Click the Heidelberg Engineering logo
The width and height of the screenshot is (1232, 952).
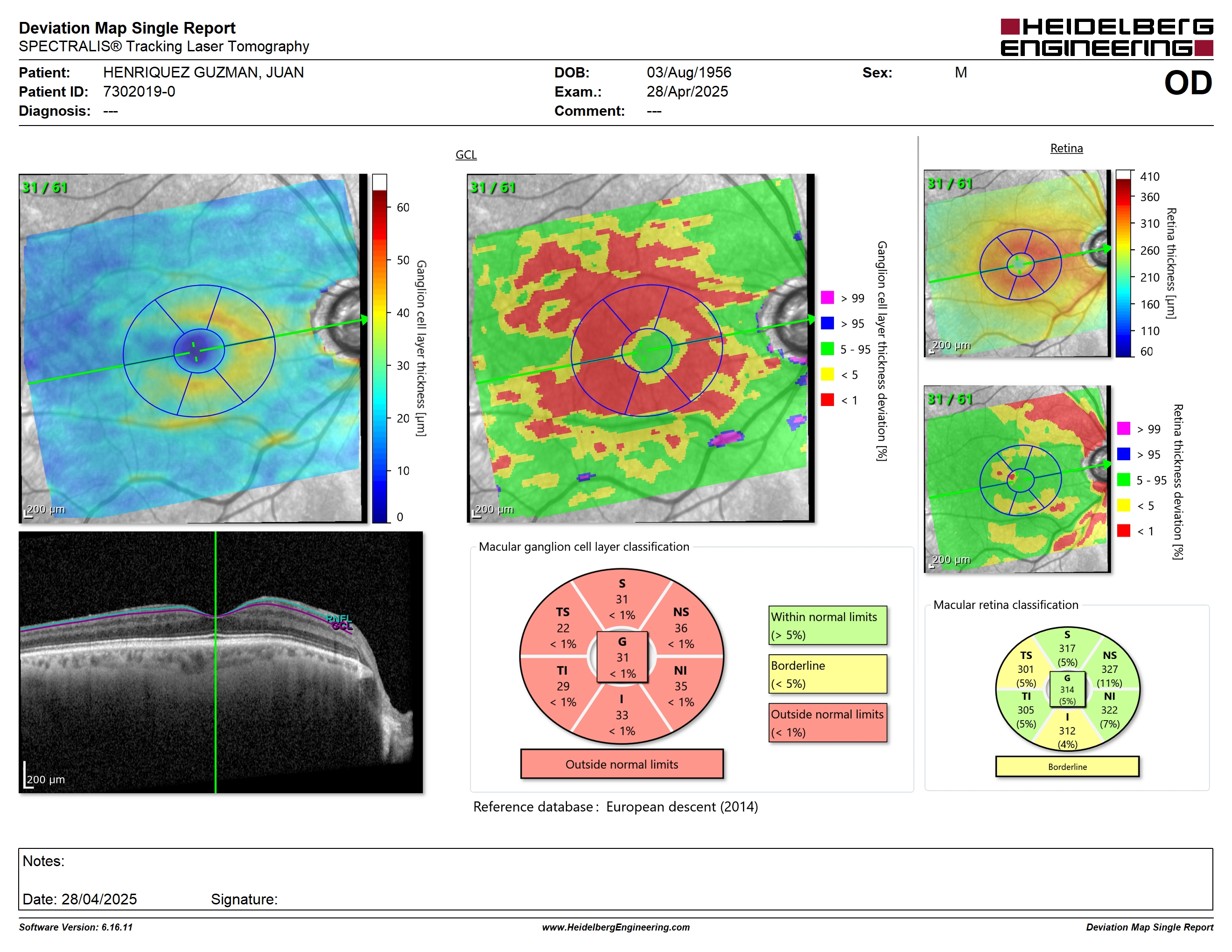click(1106, 37)
